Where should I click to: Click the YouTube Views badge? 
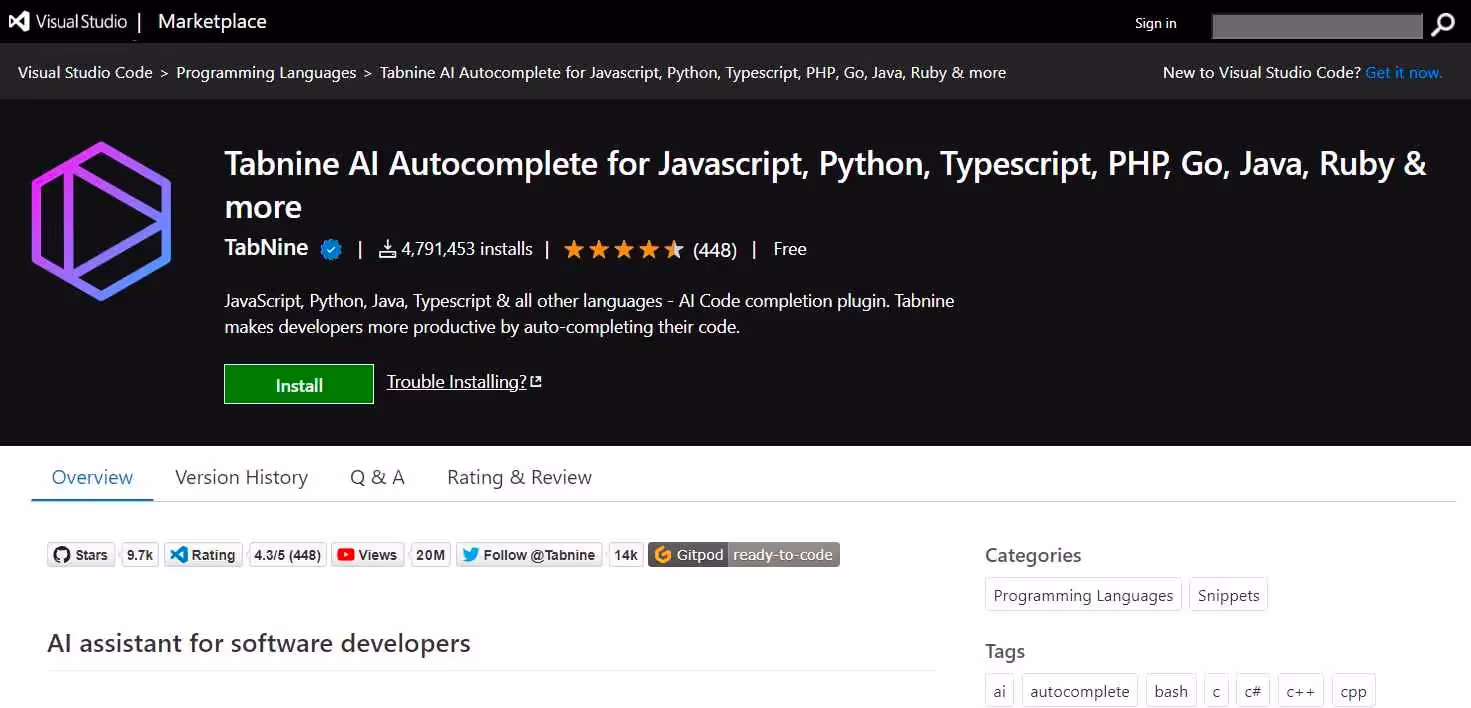[x=368, y=555]
